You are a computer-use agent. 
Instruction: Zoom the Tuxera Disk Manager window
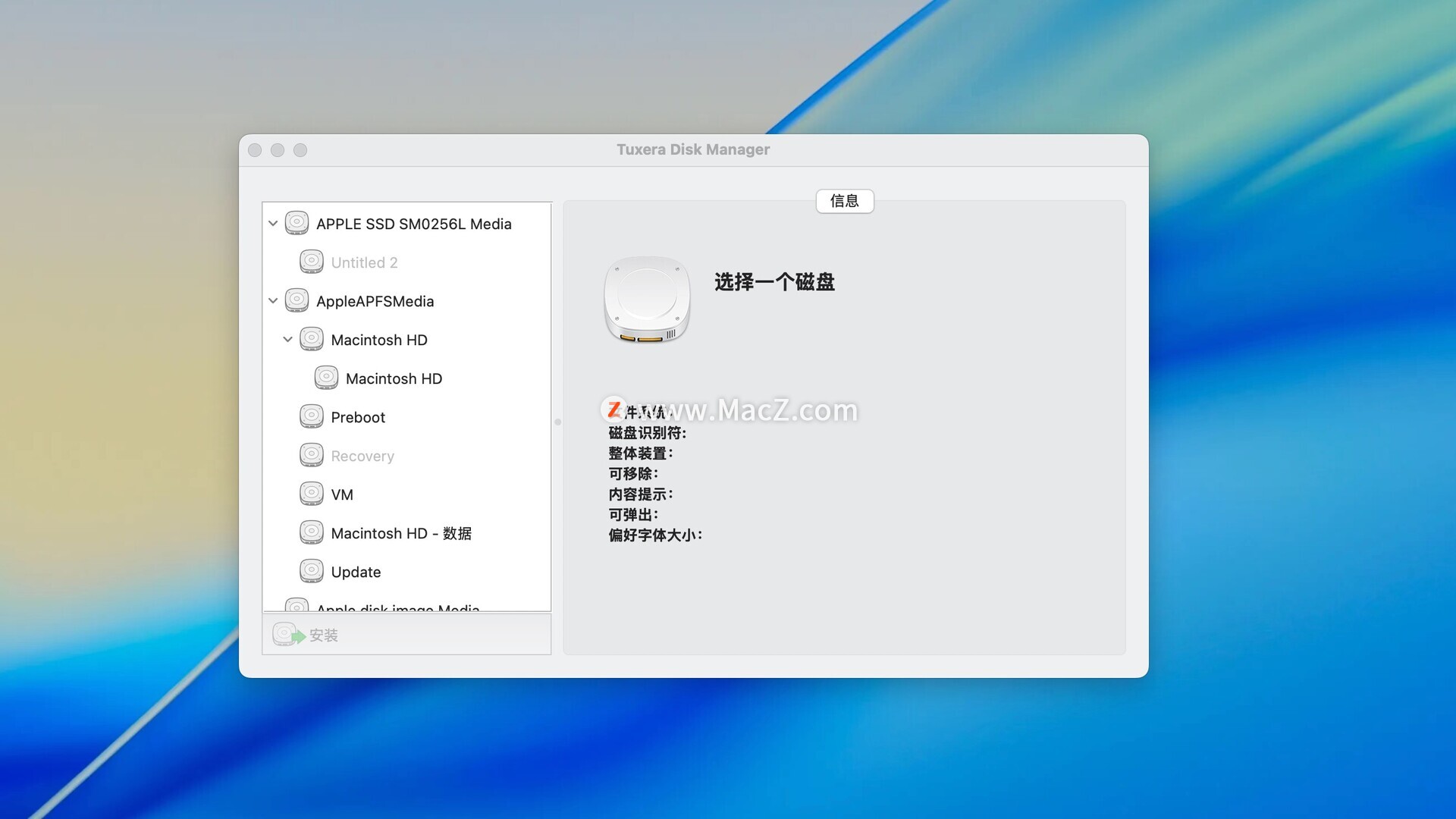coord(300,150)
